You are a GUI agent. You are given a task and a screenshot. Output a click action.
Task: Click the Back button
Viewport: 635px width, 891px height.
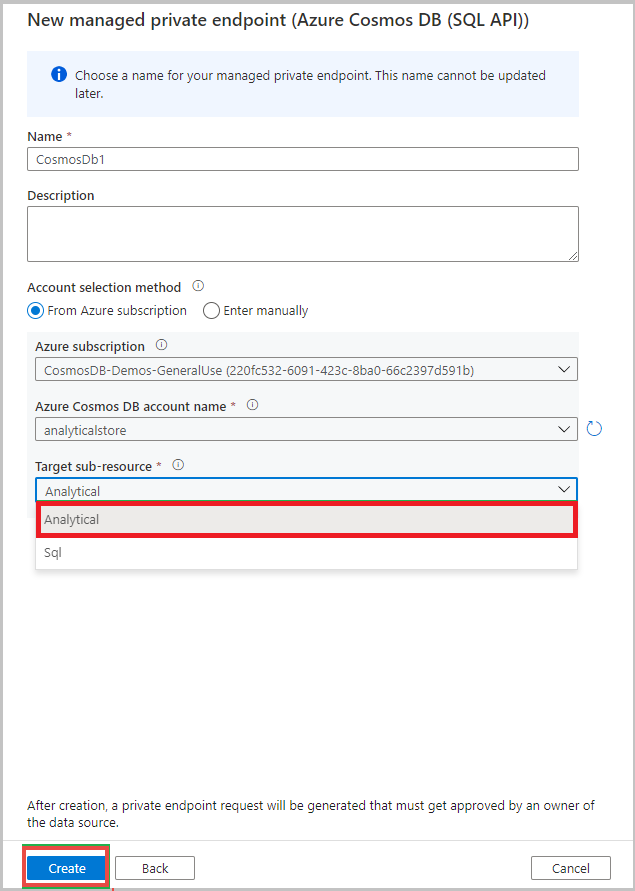click(154, 868)
